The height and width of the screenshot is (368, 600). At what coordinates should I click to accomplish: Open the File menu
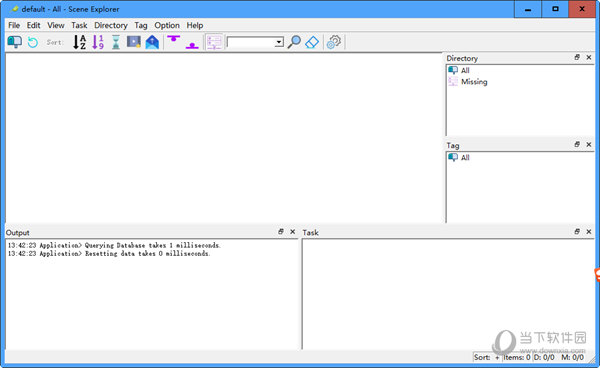(x=14, y=25)
